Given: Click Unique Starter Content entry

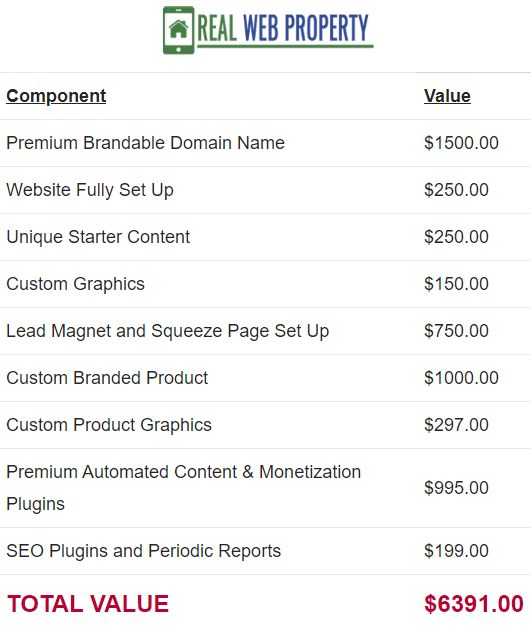Looking at the screenshot, I should click(98, 237).
